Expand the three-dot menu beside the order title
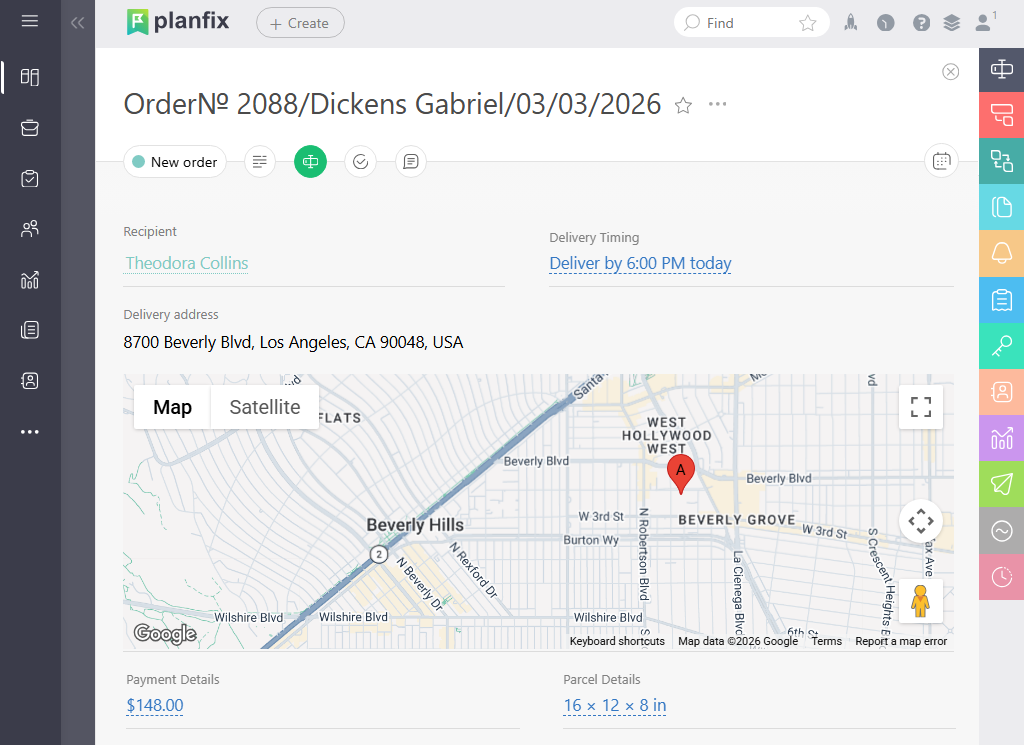 tap(717, 104)
